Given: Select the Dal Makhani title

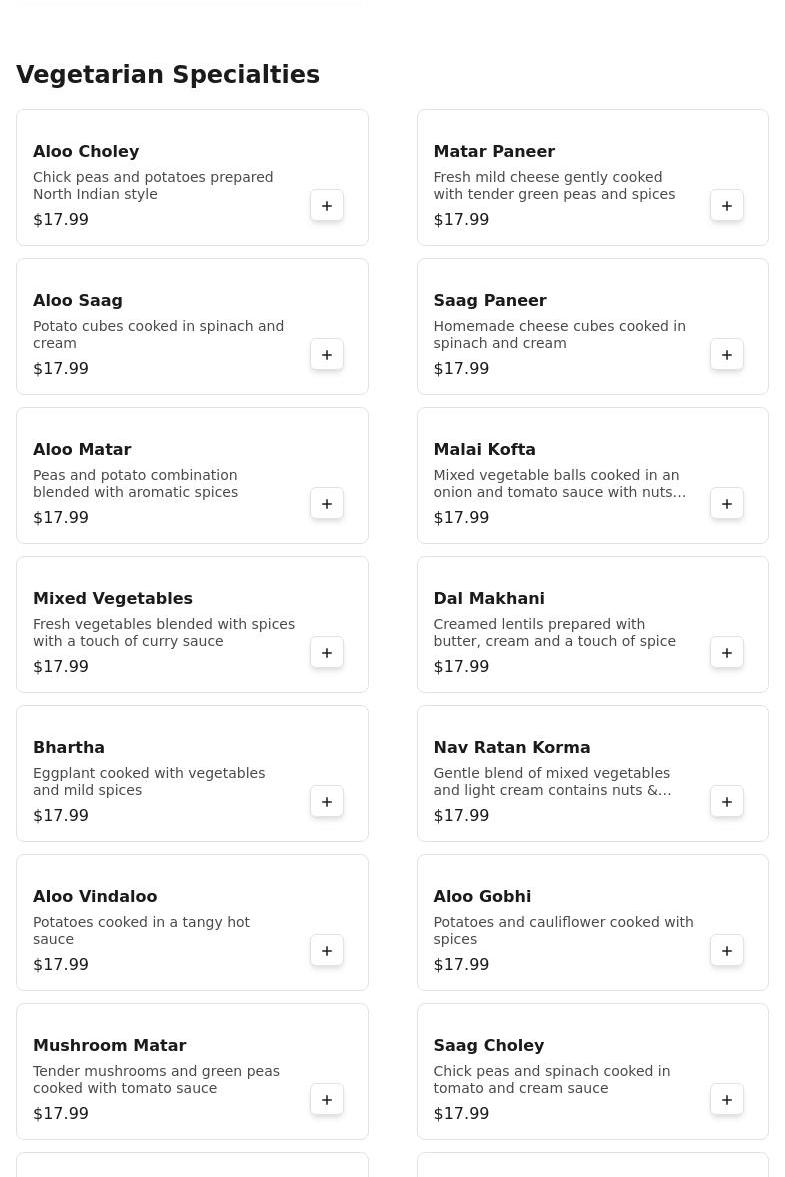Looking at the screenshot, I should coord(489,599).
